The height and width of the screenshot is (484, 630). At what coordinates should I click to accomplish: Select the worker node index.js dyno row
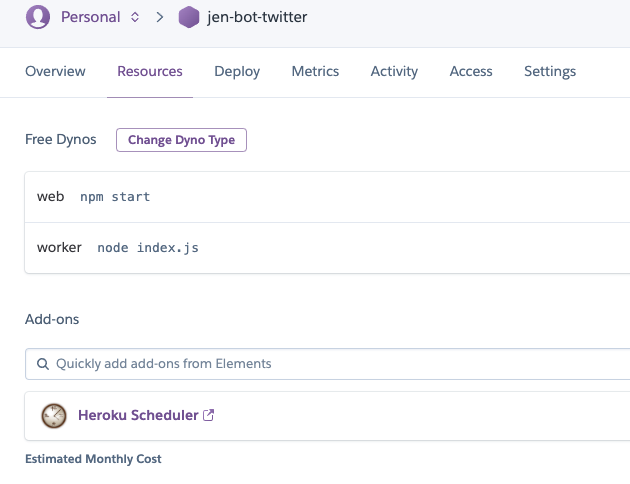[x=327, y=248]
